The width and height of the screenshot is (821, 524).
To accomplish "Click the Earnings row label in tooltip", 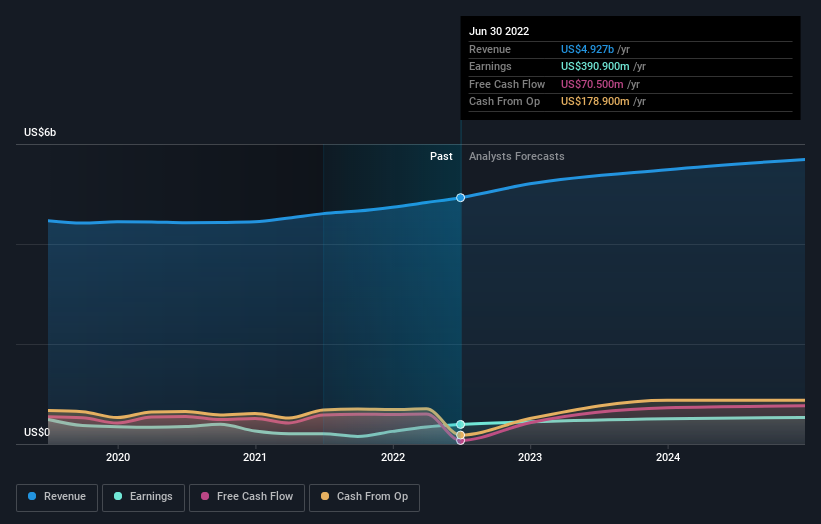I will (x=490, y=66).
